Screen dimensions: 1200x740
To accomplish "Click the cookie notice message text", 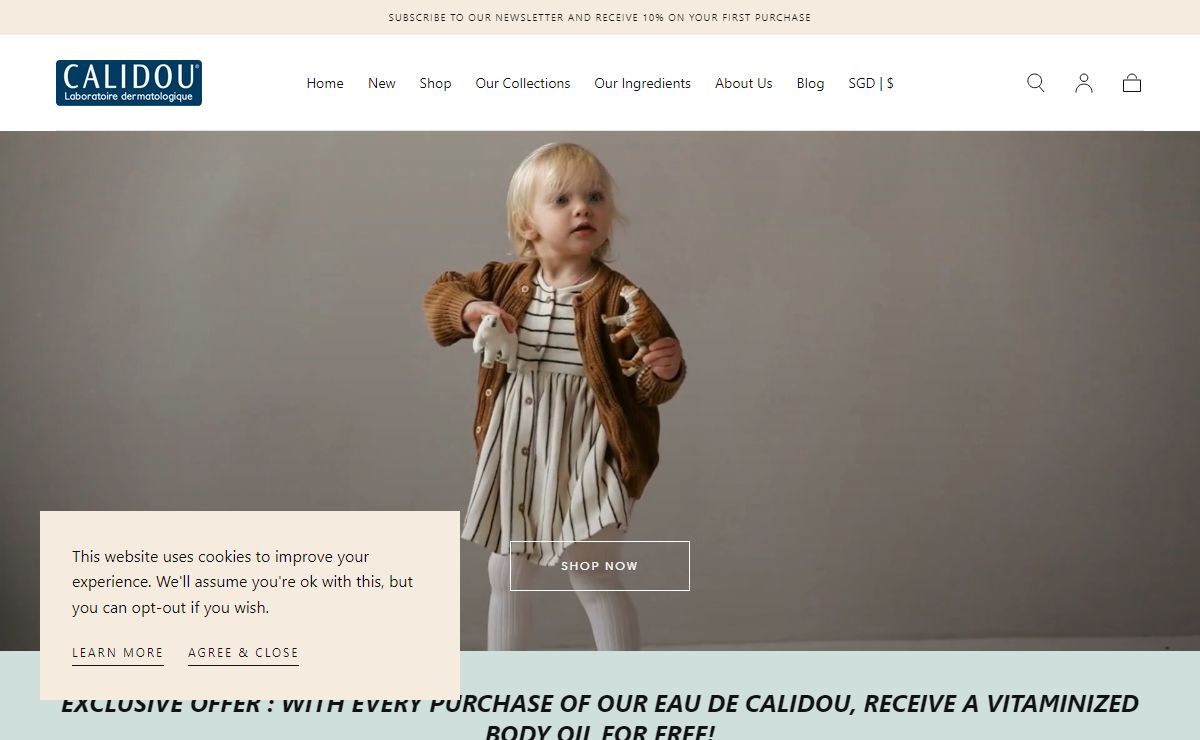I will (x=242, y=582).
